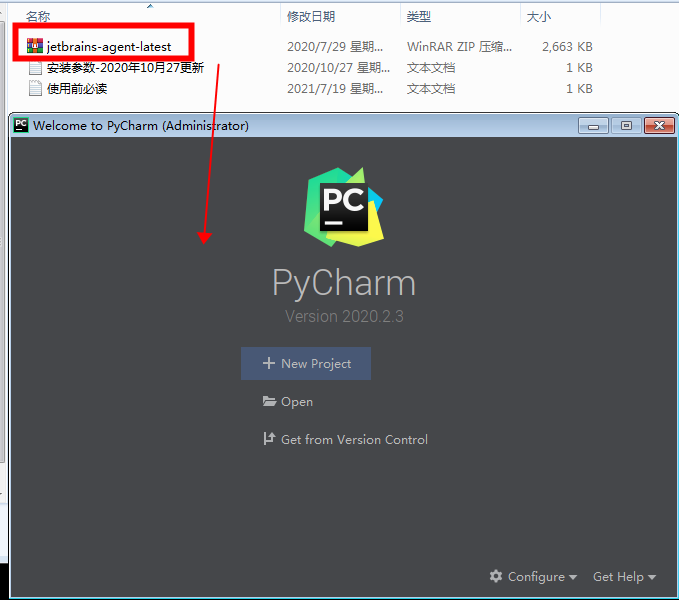The height and width of the screenshot is (600, 679).
Task: Click the WinRAR icon of jetbrains-agent-latest
Action: (35, 46)
